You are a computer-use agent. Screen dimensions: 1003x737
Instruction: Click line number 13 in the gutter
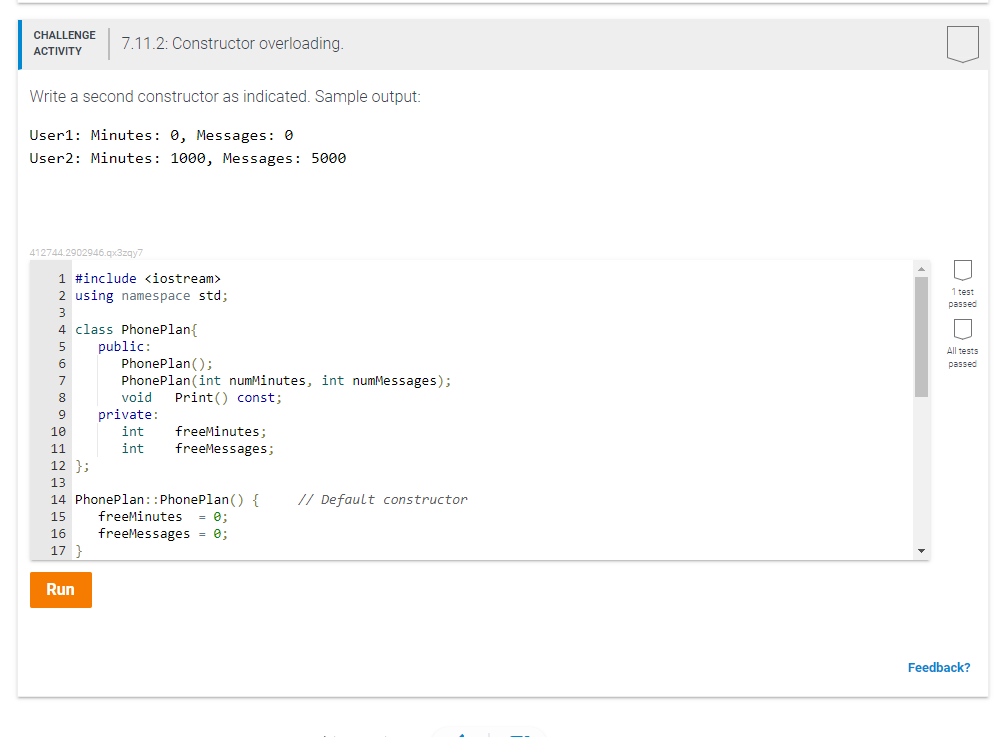58,482
